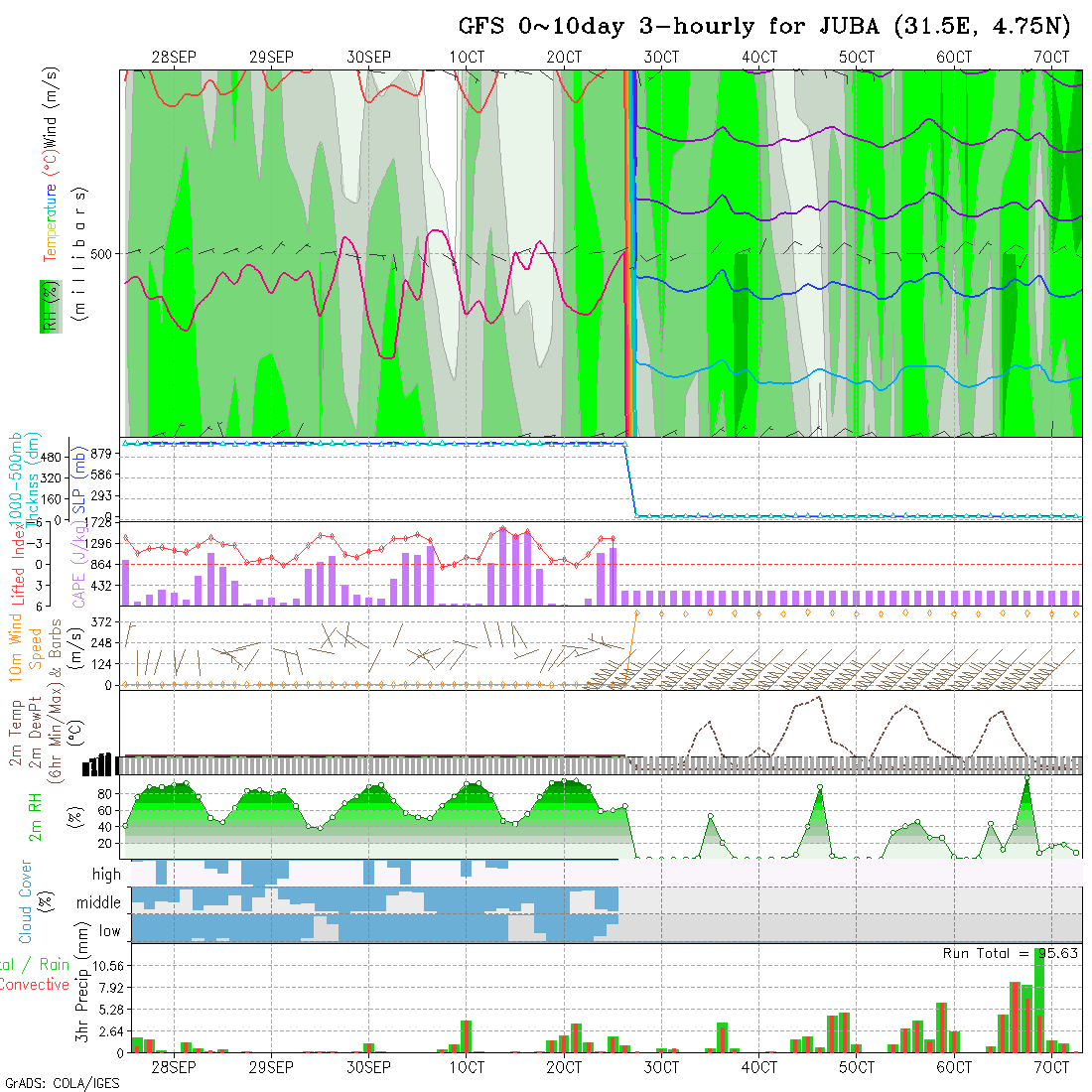Select the middle cloud cover row label
This screenshot has width=1092, height=1092.
(98, 903)
